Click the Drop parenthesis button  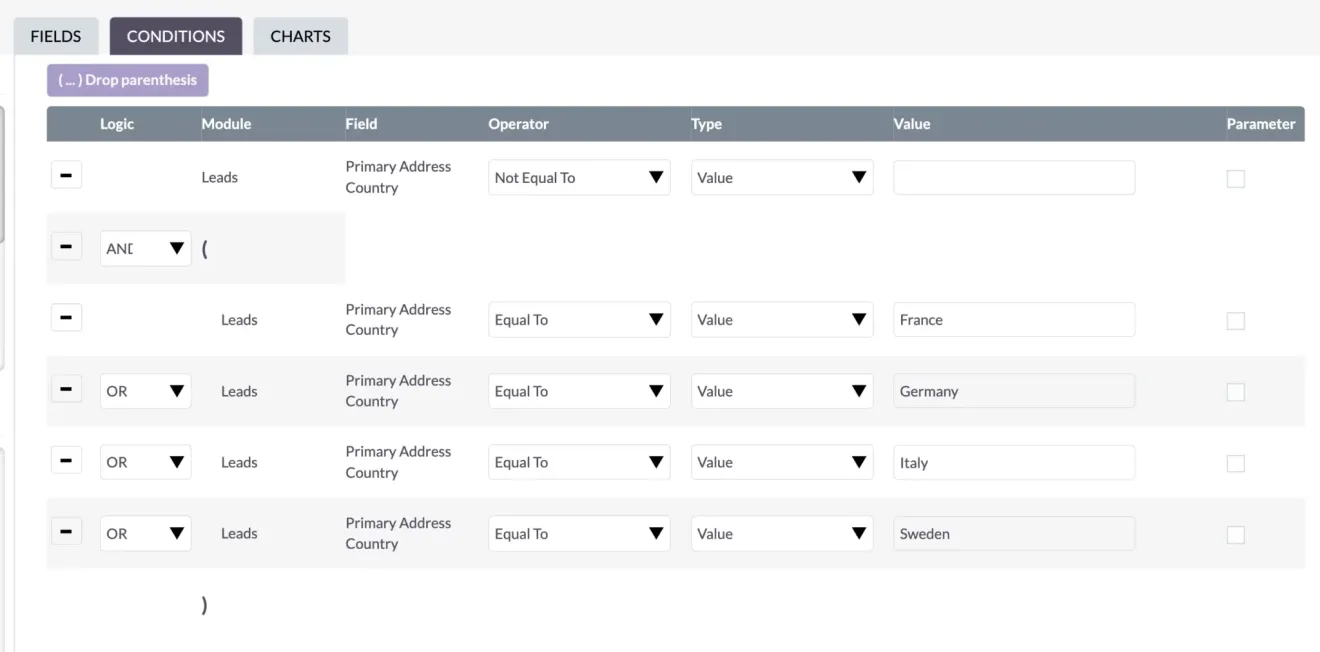tap(127, 79)
